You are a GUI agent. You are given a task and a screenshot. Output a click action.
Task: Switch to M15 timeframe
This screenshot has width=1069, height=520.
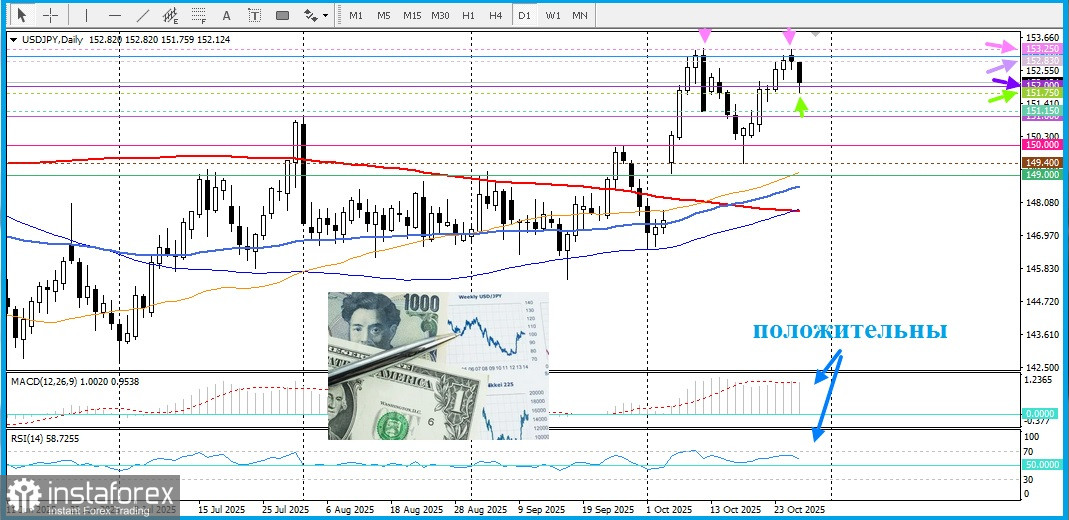pos(412,15)
